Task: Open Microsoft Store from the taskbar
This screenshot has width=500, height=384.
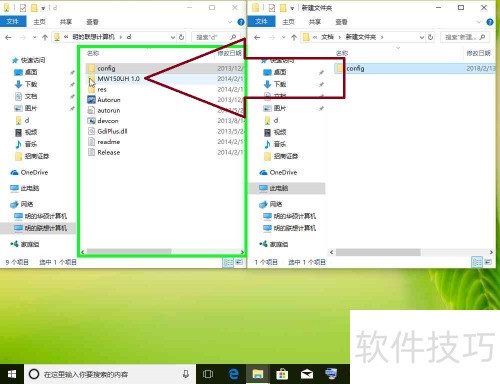Action: point(282,374)
